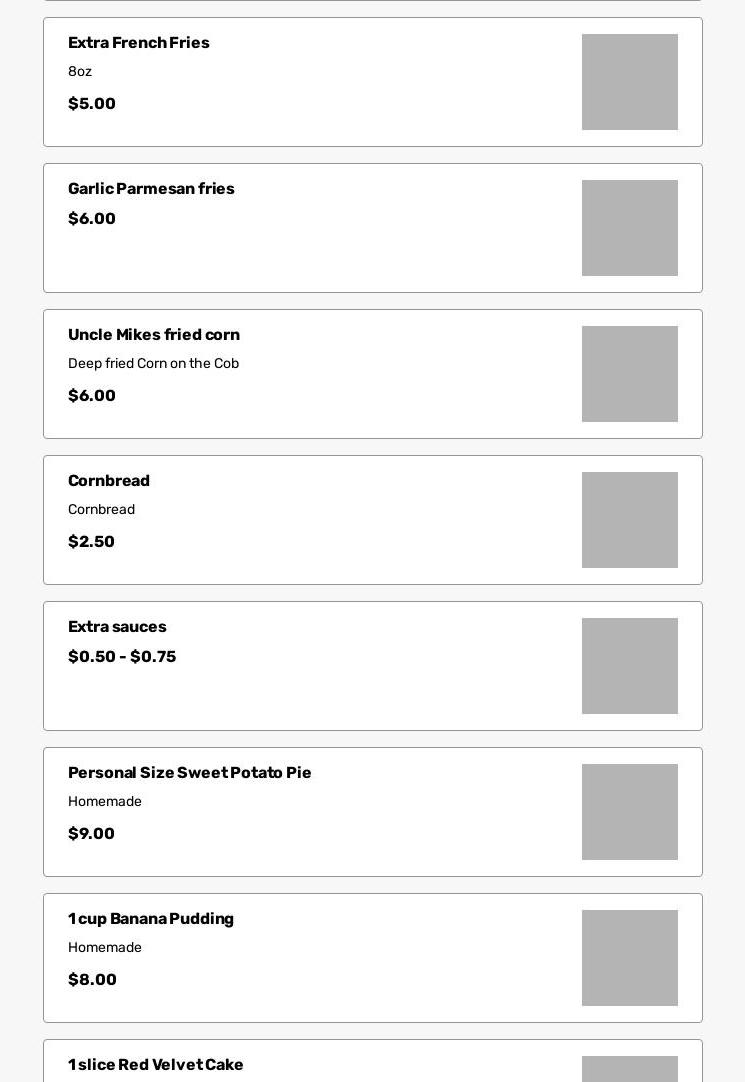Open the Extra French Fries image thumbnail
The image size is (745, 1082).
[629, 82]
